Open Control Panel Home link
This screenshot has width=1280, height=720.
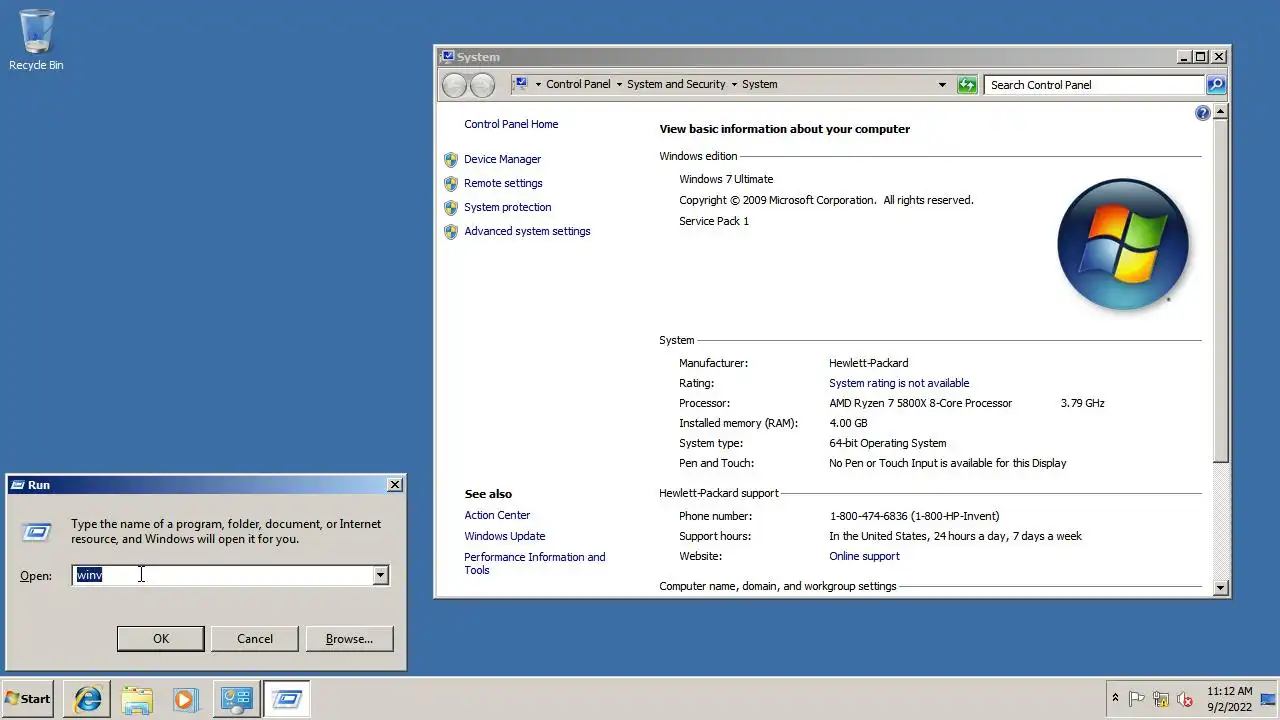[x=511, y=124]
